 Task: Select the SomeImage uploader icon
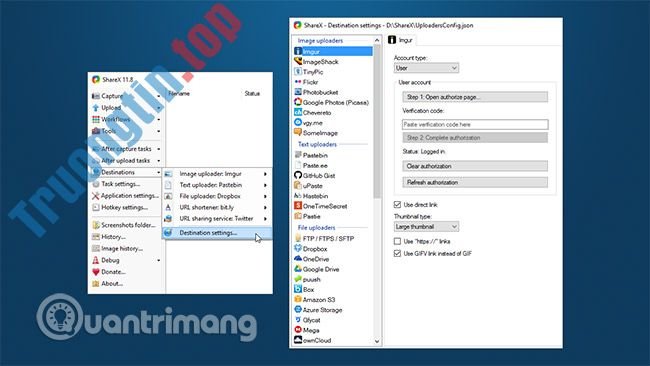(298, 133)
